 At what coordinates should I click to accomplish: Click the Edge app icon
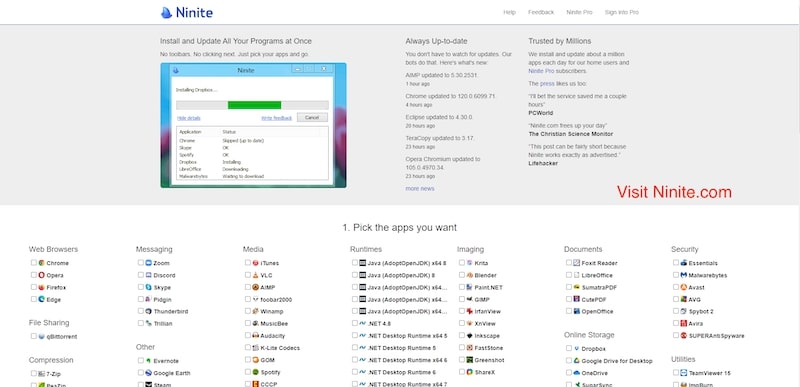tap(42, 300)
